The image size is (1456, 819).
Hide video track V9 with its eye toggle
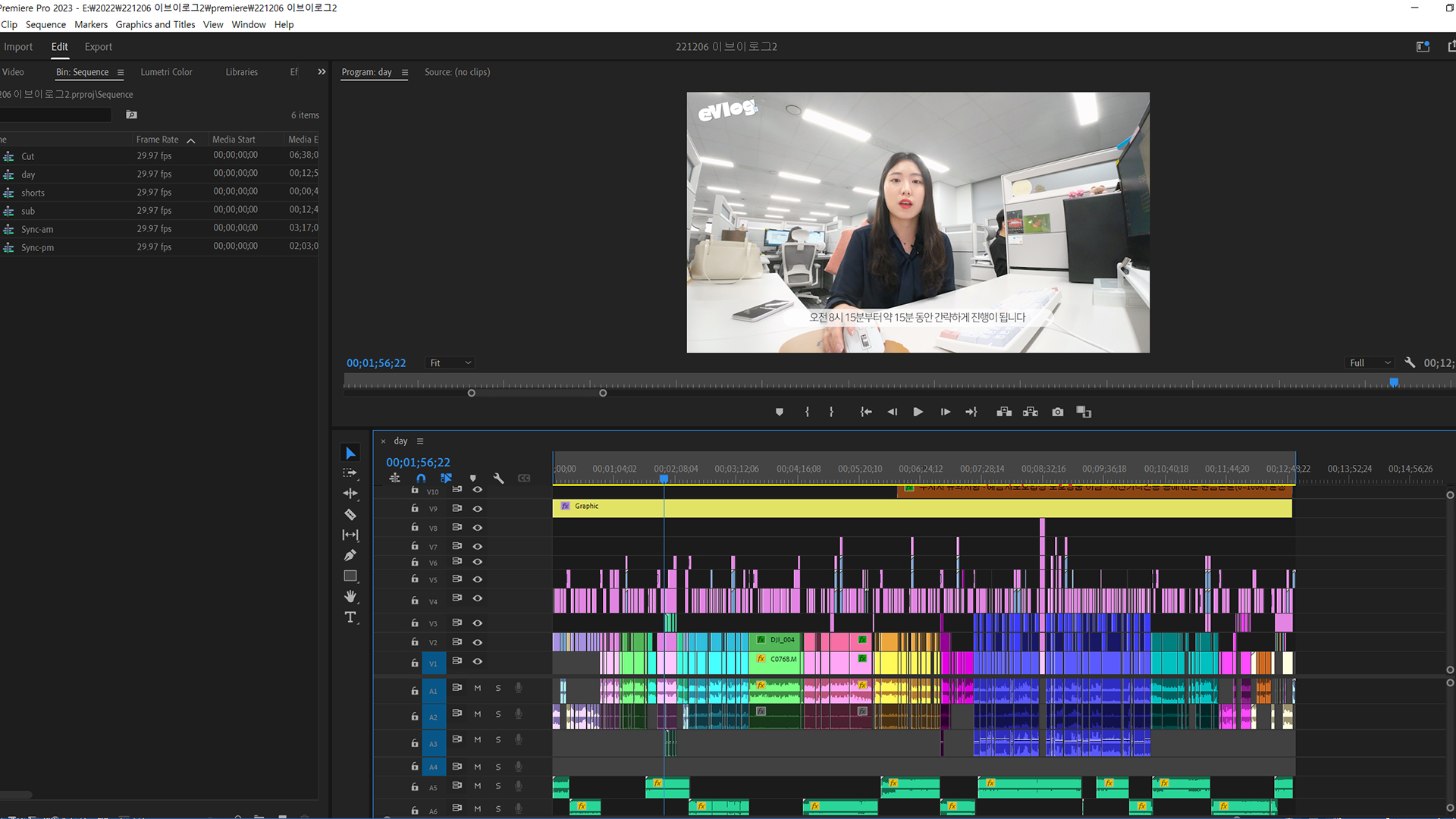[x=478, y=509]
